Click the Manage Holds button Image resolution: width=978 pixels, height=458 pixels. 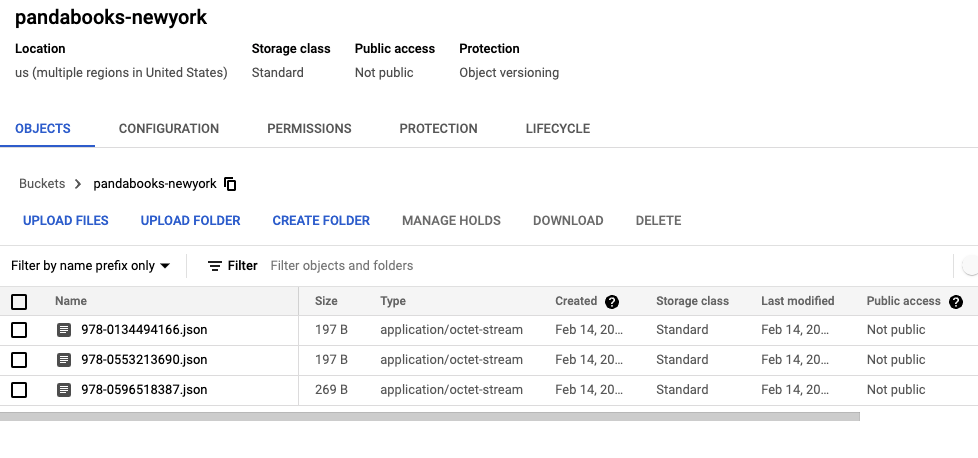tap(452, 221)
